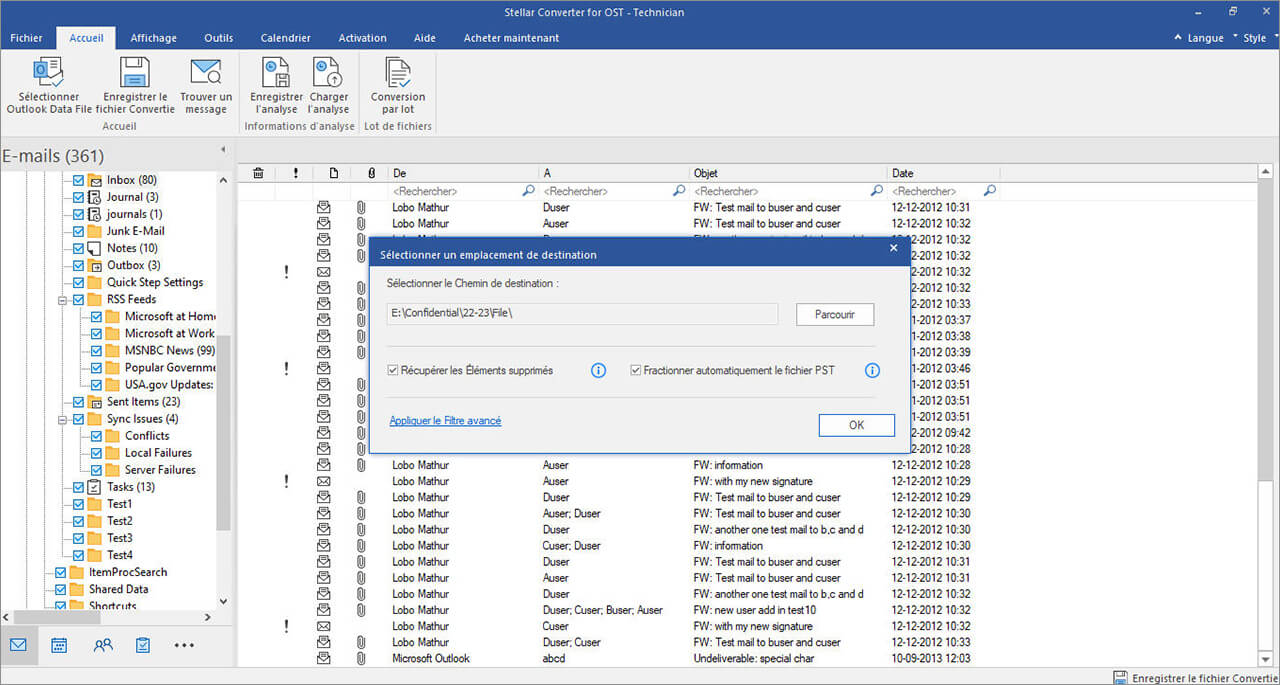Click status bar Enregistrer le fichier Convertie icon

(x=1121, y=678)
